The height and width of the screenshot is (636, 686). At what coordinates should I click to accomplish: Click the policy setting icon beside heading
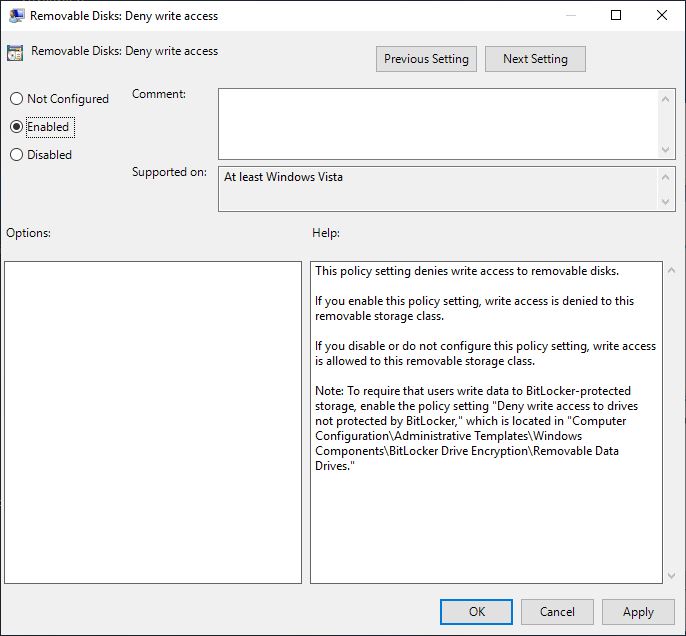[15, 53]
